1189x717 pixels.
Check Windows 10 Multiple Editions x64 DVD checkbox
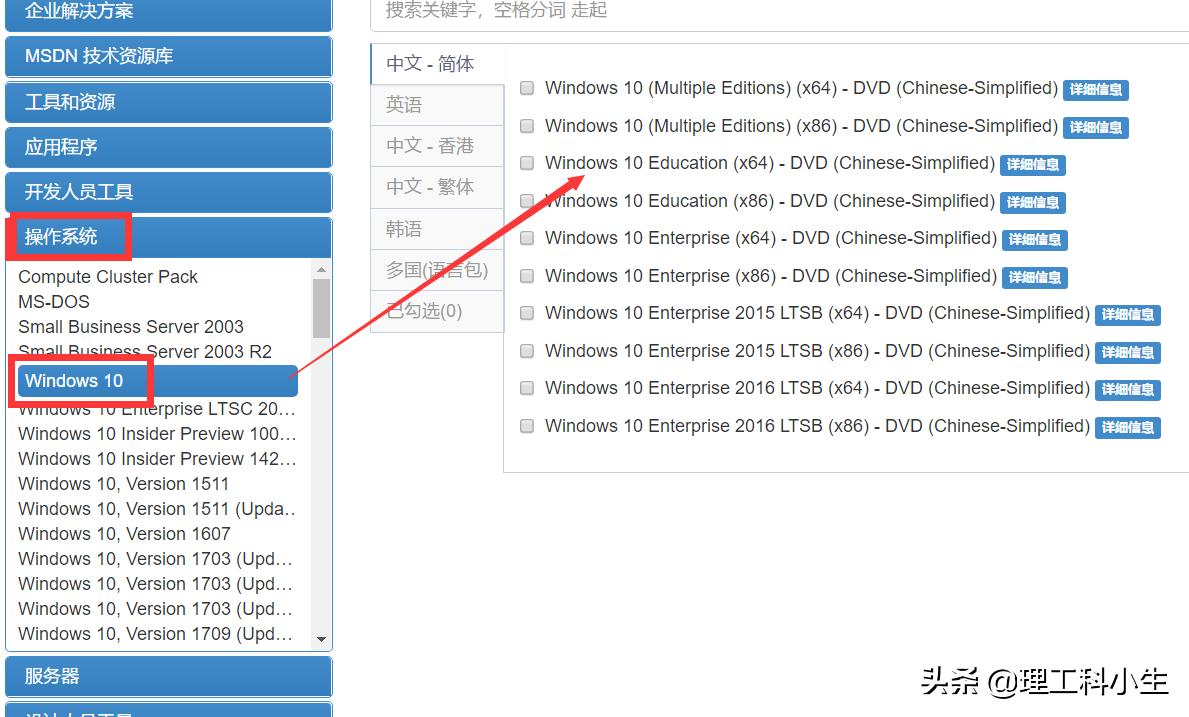[527, 88]
